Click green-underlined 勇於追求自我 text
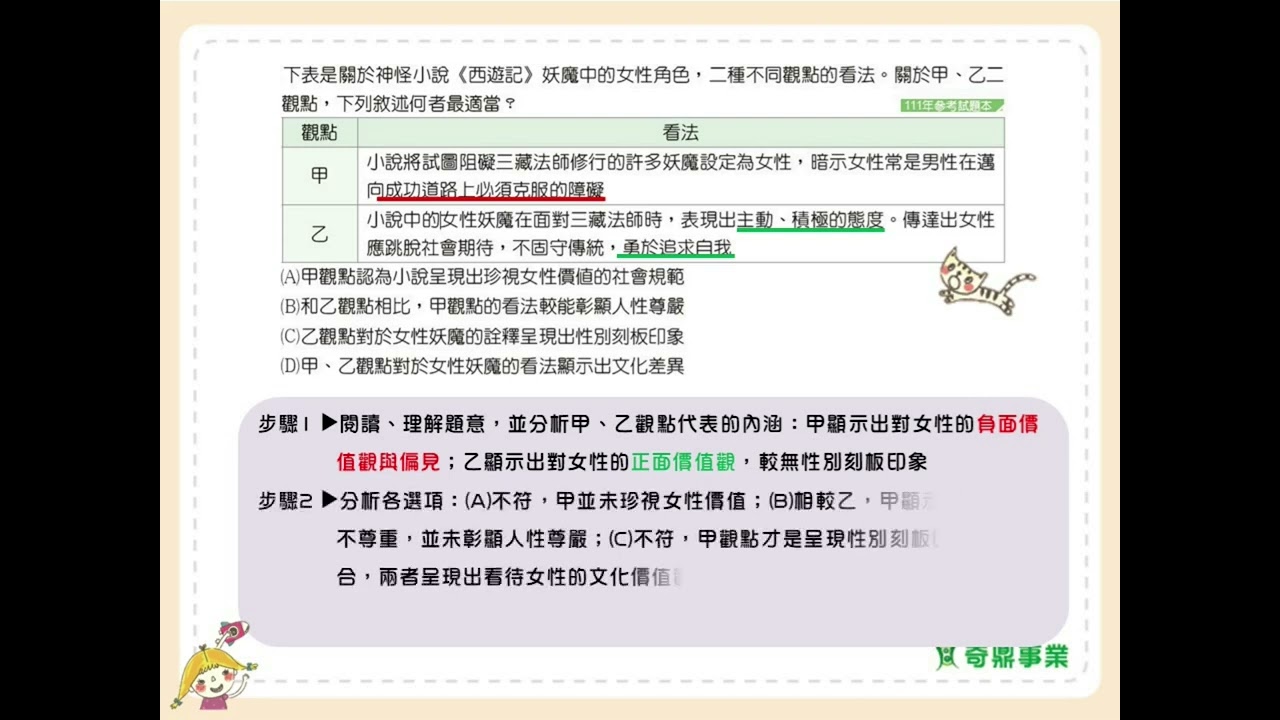1280x720 pixels. coord(677,247)
